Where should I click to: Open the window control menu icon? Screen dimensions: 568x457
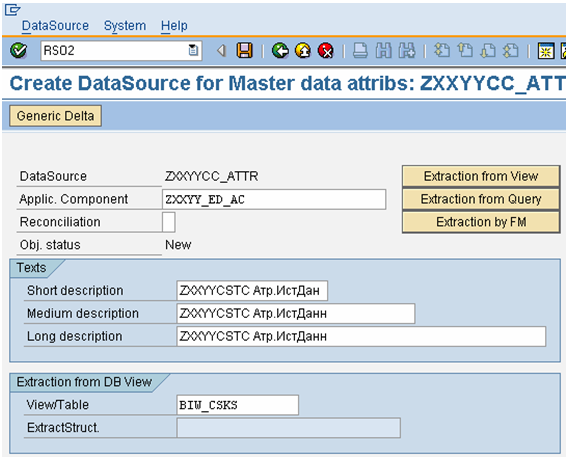12,10
